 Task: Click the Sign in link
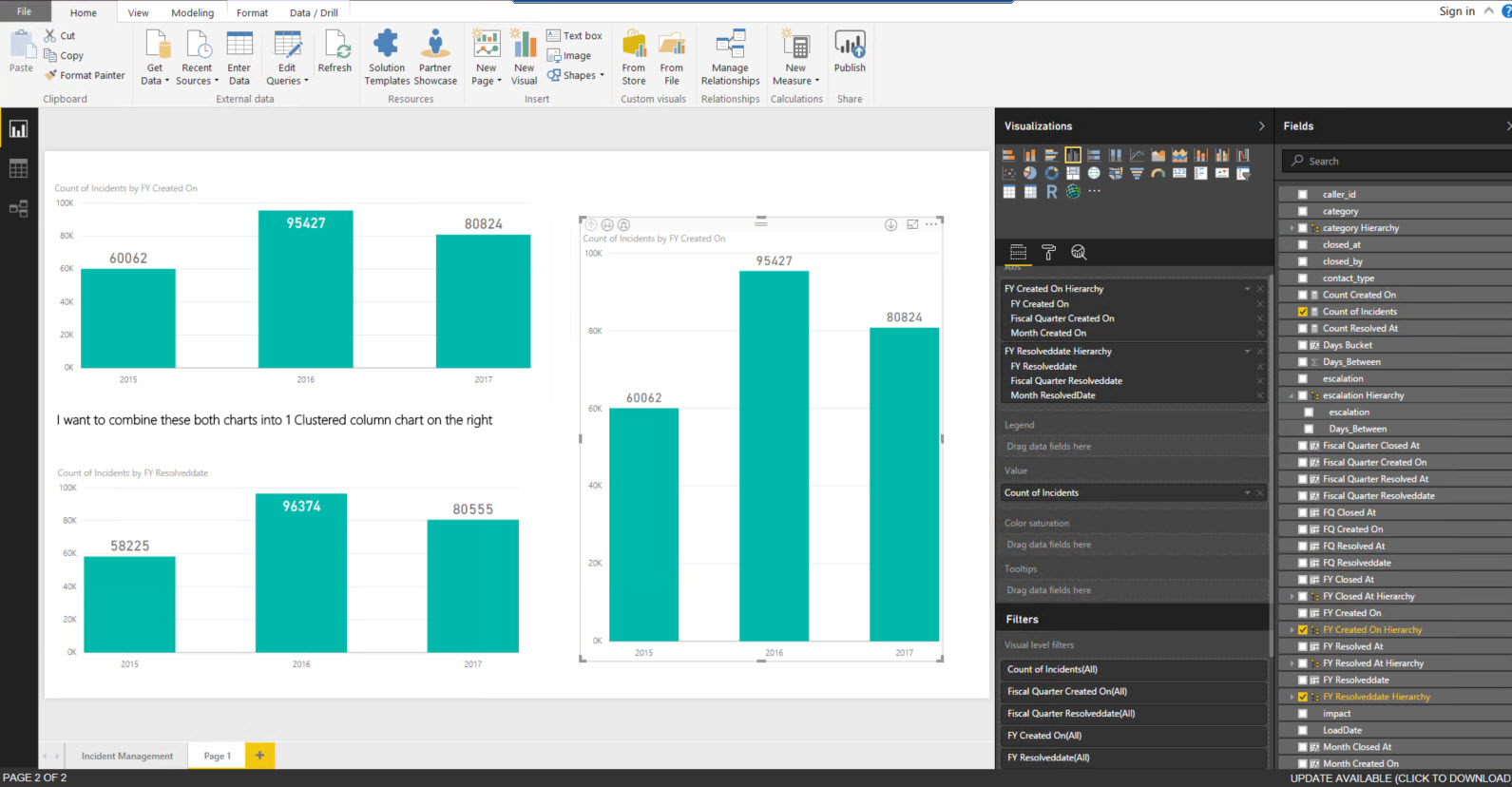(1457, 11)
